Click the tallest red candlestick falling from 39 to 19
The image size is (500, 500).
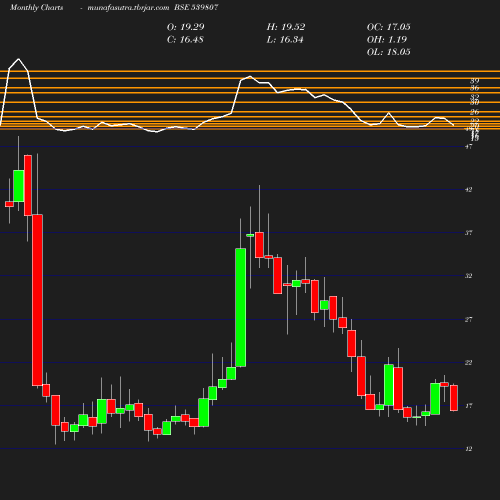tap(37, 300)
